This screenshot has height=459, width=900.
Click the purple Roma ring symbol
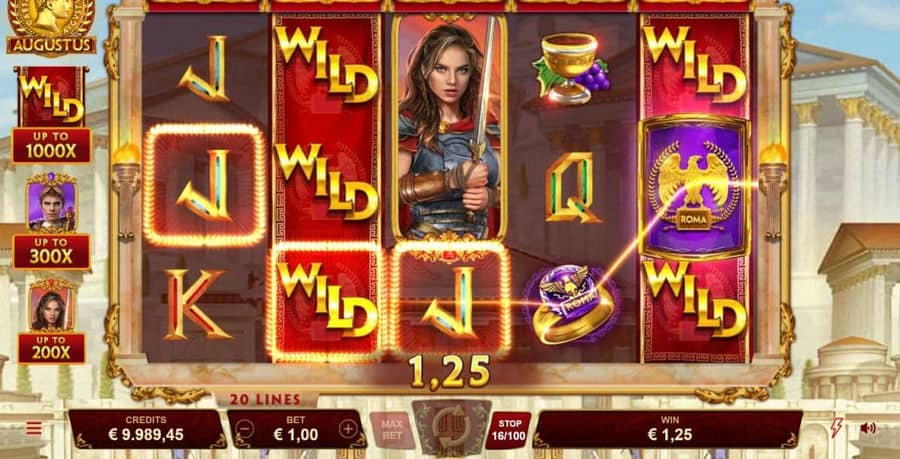(572, 304)
